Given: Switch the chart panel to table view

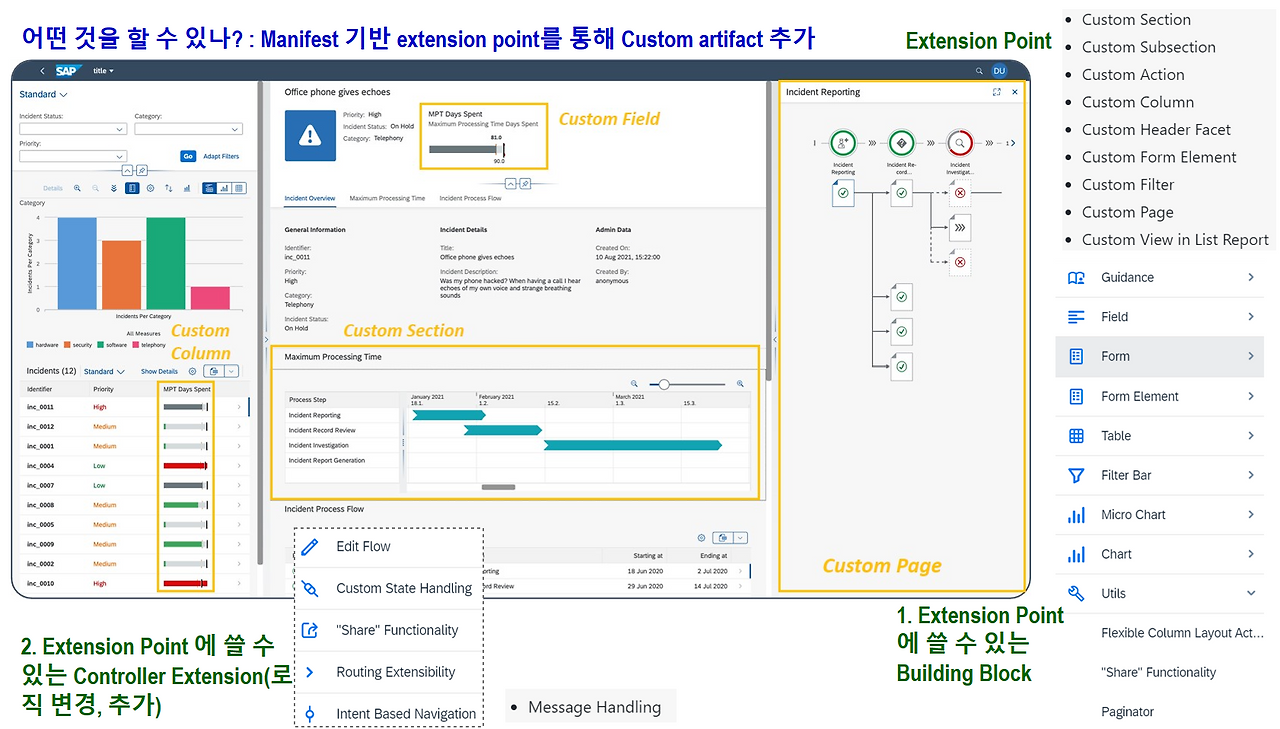Looking at the screenshot, I should click(x=239, y=188).
